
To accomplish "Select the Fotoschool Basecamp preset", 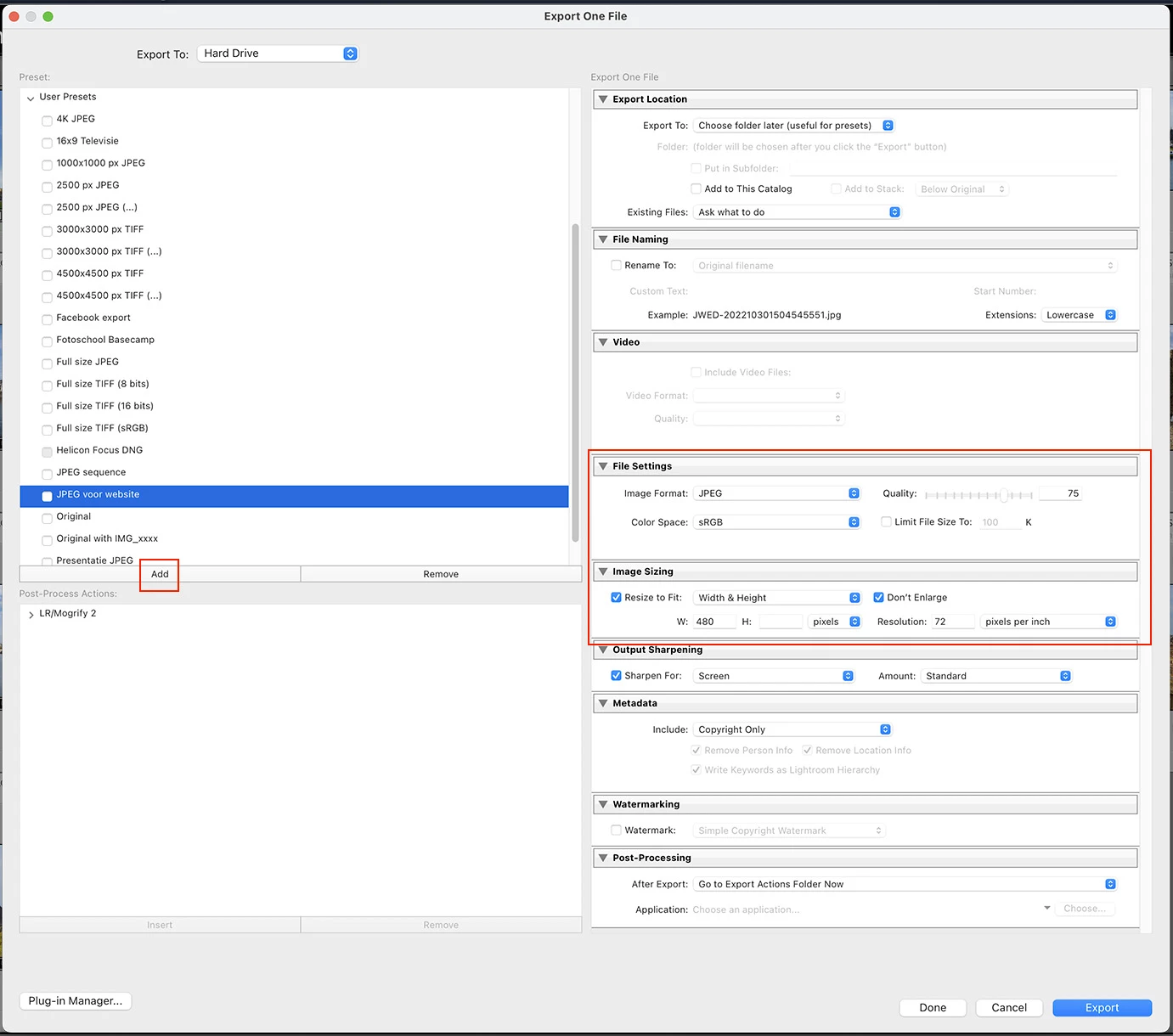I will pos(105,340).
